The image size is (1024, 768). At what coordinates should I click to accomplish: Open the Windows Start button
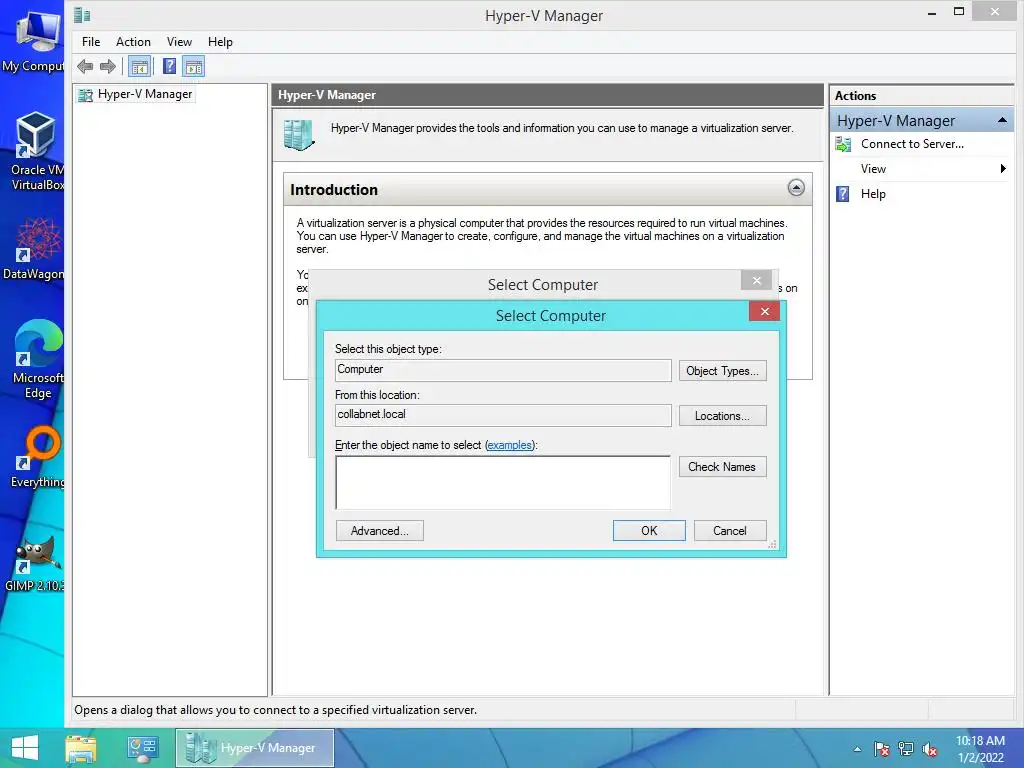(x=25, y=748)
